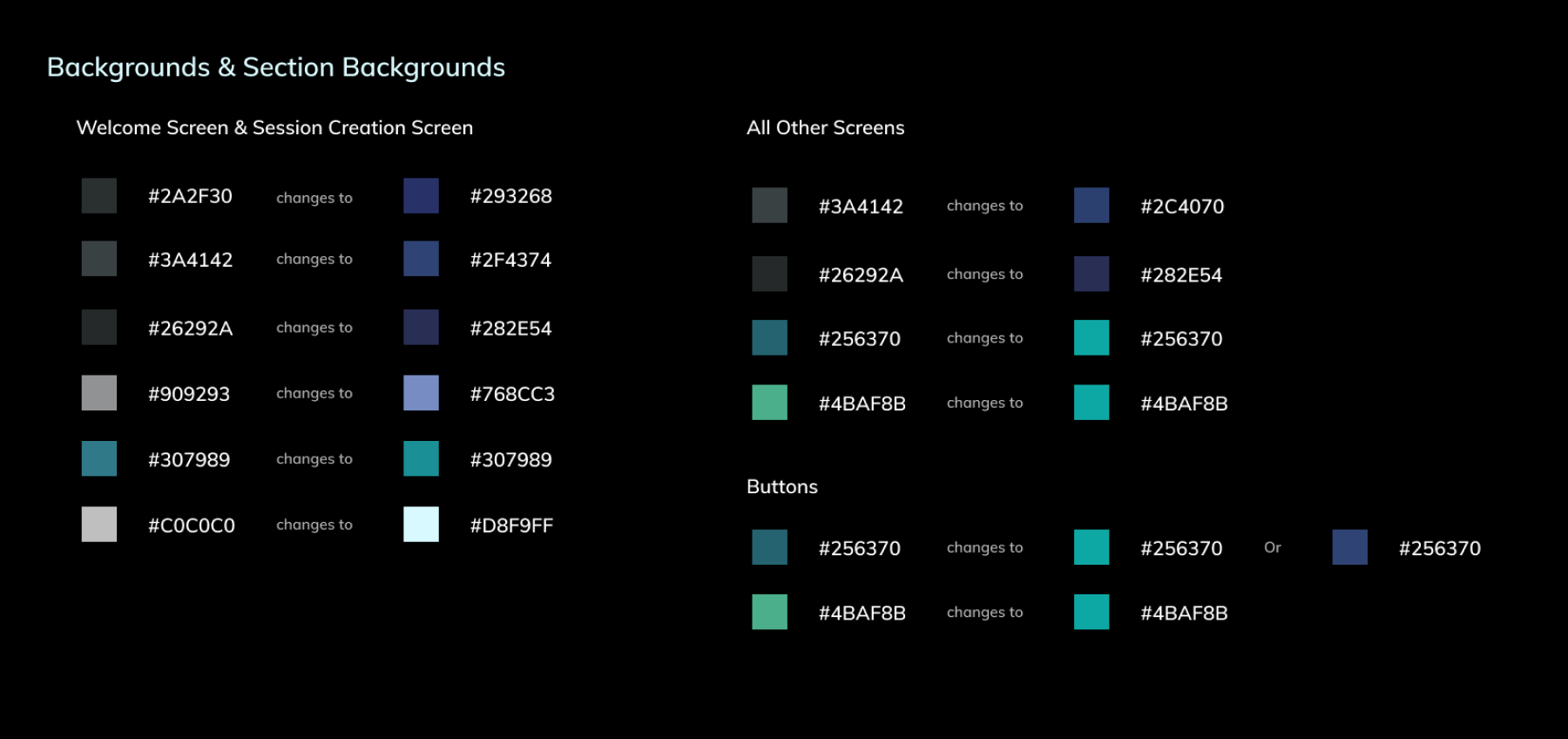Image resolution: width=1568 pixels, height=739 pixels.
Task: Select the green #4BAF8B swatch under Buttons heading
Action: [769, 612]
